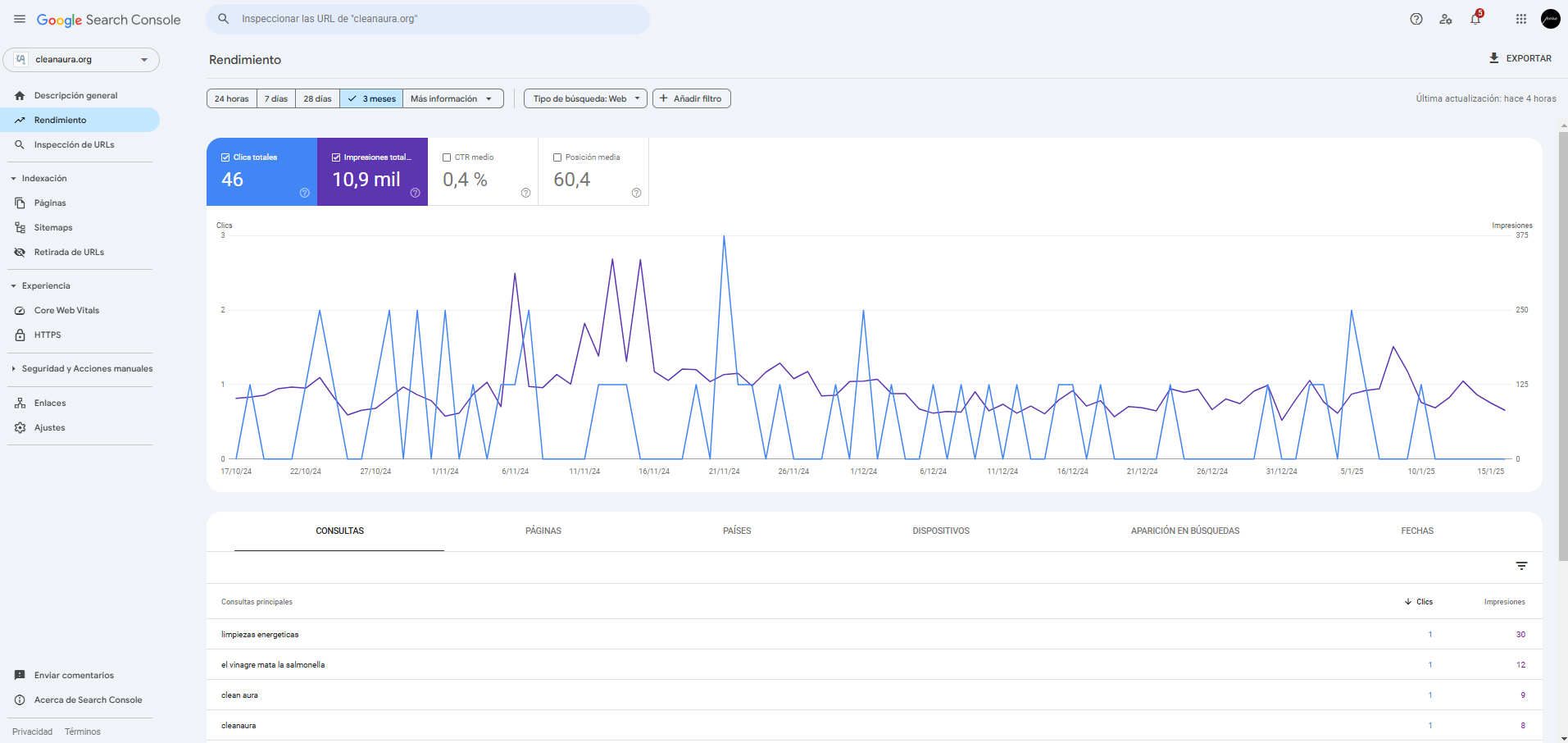Open help tooltip on CTR medio card
The height and width of the screenshot is (743, 1568).
coord(525,193)
